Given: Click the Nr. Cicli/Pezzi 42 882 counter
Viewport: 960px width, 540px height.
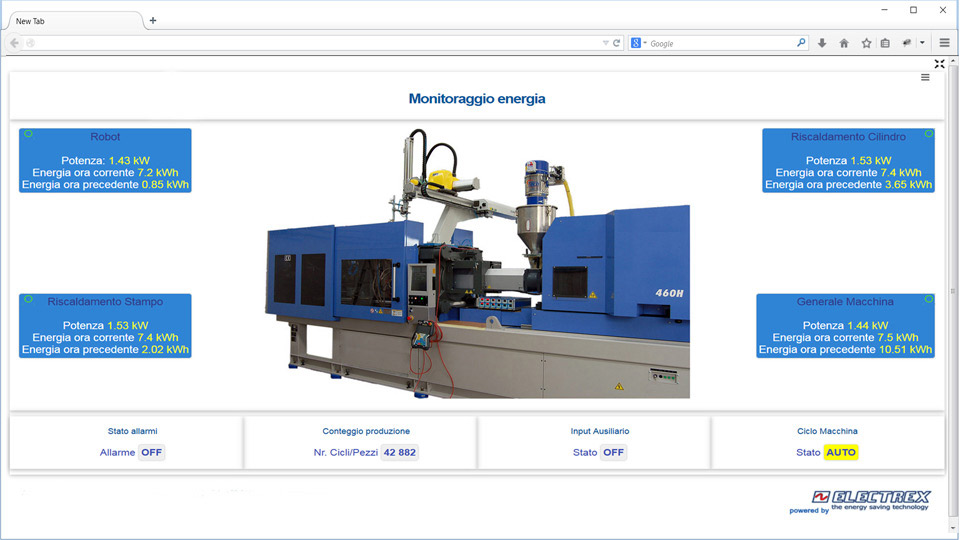Looking at the screenshot, I should tap(400, 452).
